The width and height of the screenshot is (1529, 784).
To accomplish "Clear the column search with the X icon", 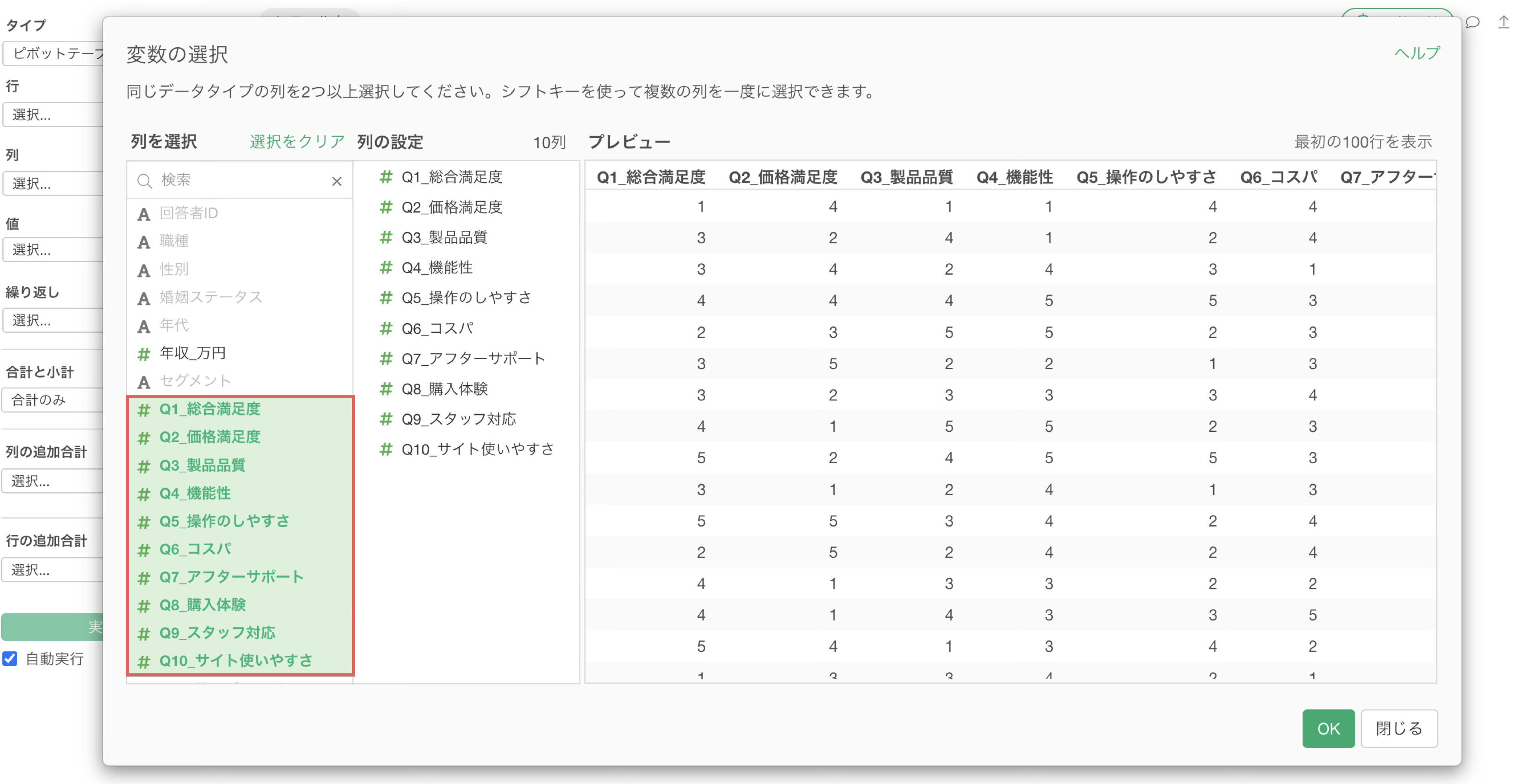I will (336, 181).
